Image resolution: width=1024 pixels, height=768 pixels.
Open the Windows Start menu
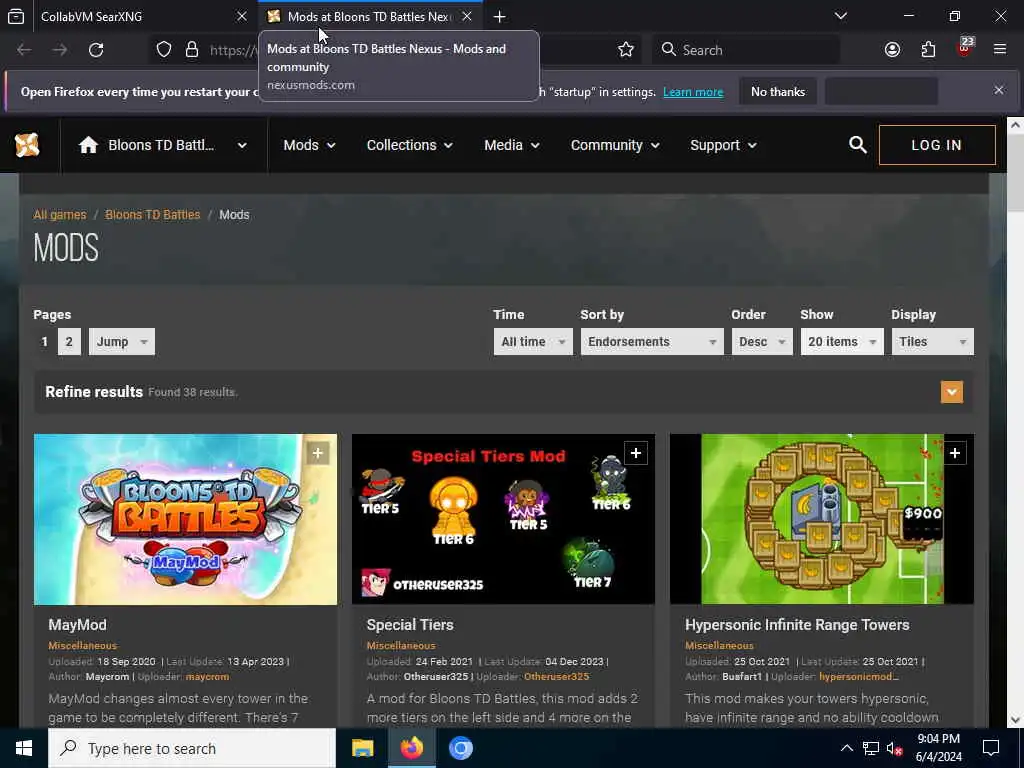pos(24,748)
